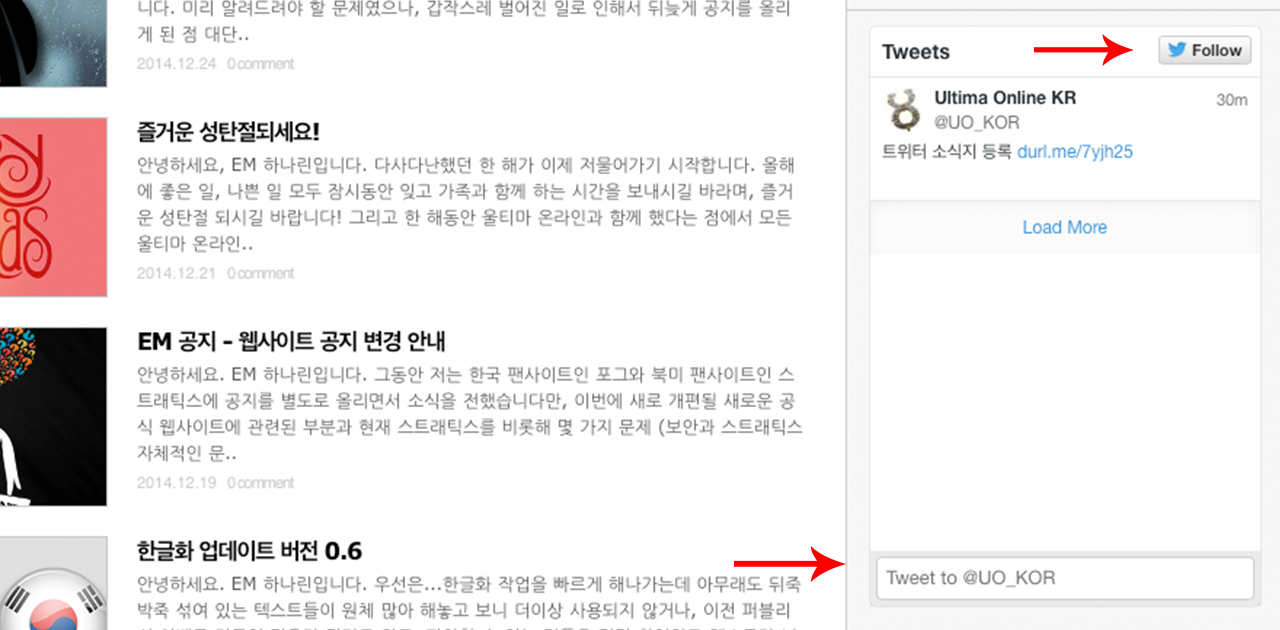Open the 30m tweet timestamp

coord(1232,100)
